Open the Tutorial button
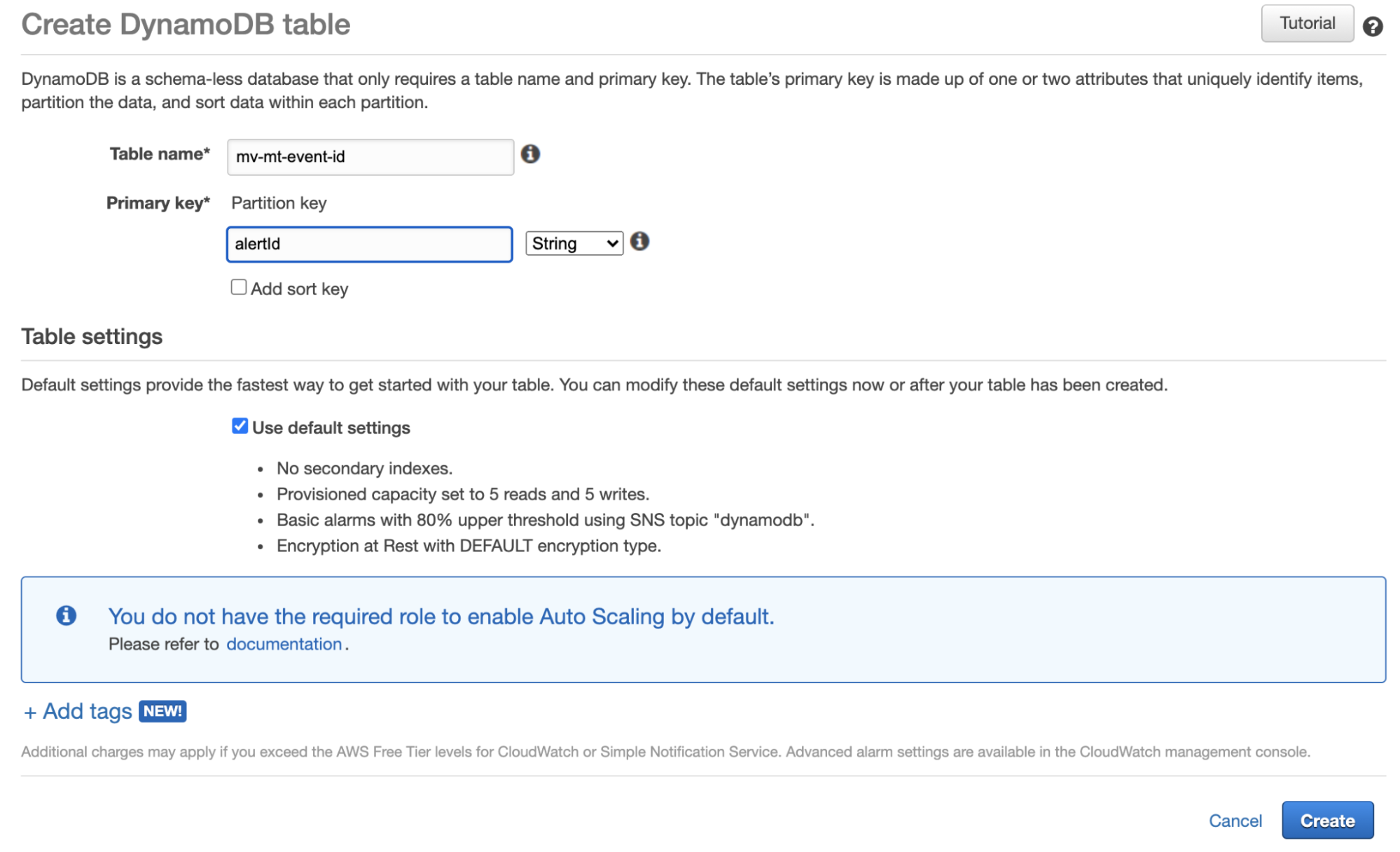Screen dimensions: 1400x852 [1307, 23]
